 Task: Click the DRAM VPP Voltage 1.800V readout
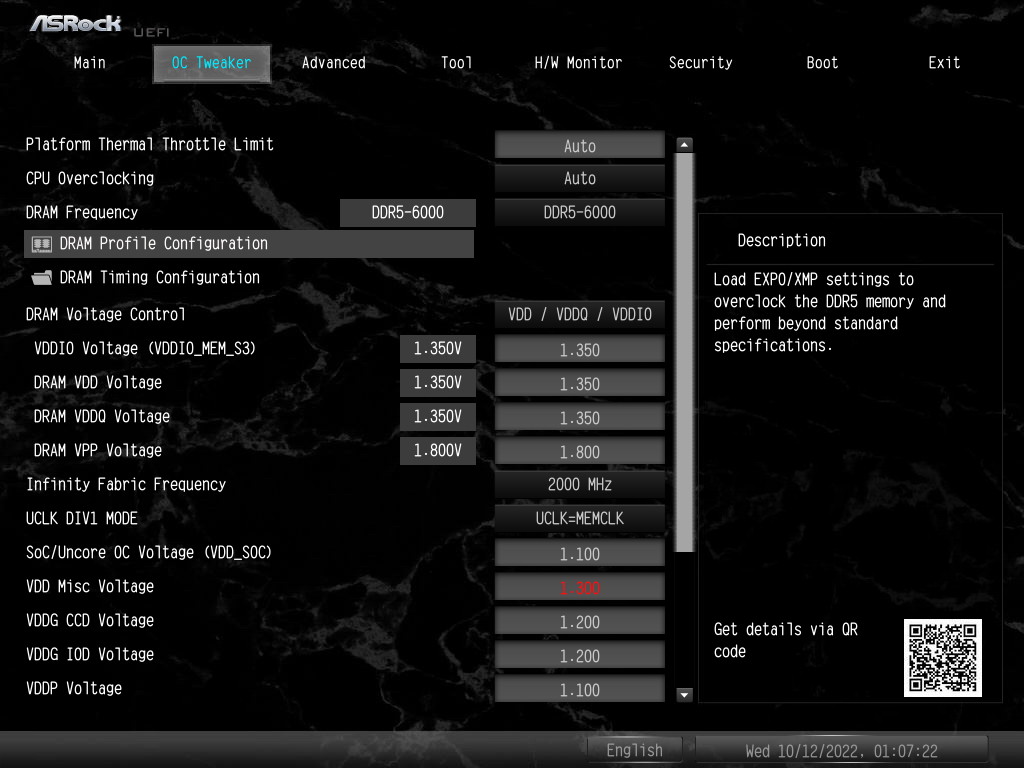438,450
